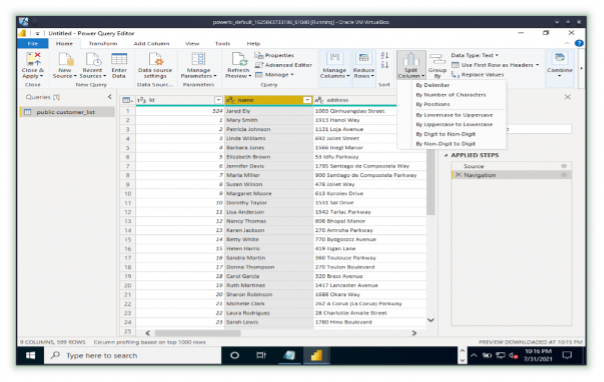
Task: Click the sort ascending icon
Action: point(384,55)
